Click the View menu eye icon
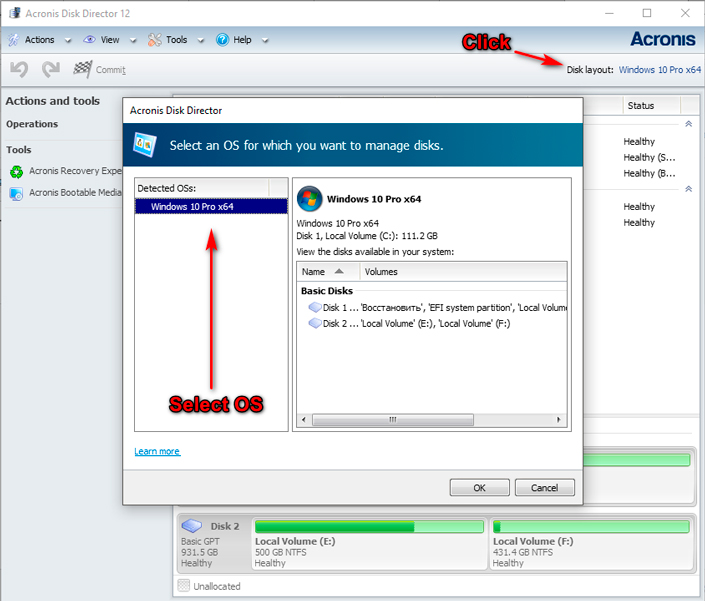The image size is (705, 601). click(x=89, y=40)
